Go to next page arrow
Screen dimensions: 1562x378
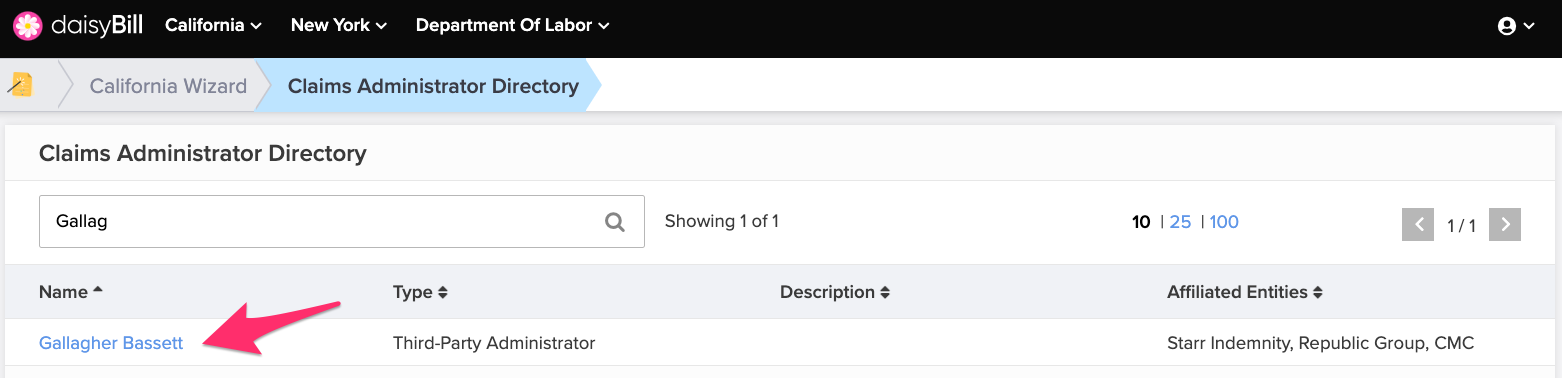[x=1505, y=224]
